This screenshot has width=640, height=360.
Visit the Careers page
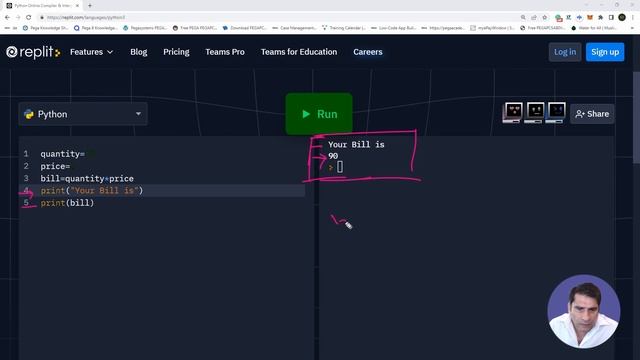368,52
